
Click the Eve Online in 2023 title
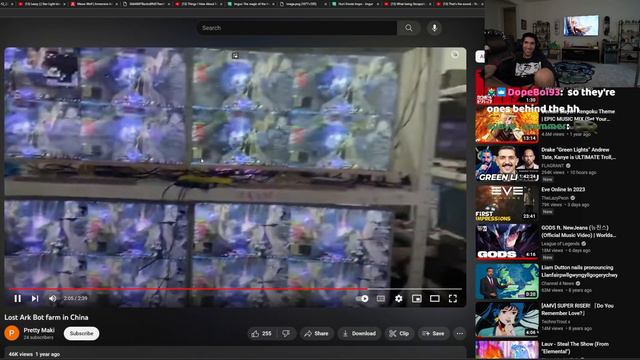(563, 189)
